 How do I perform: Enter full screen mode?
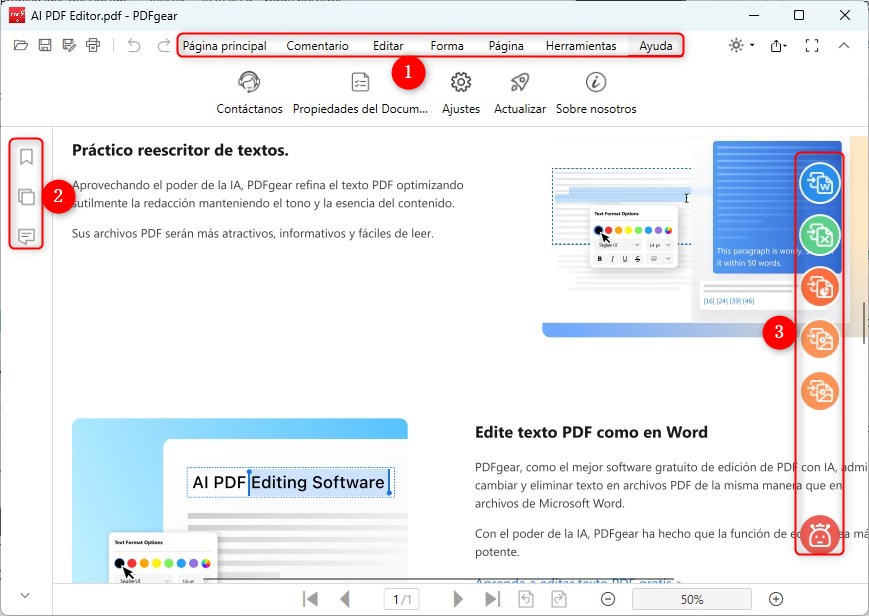point(812,45)
